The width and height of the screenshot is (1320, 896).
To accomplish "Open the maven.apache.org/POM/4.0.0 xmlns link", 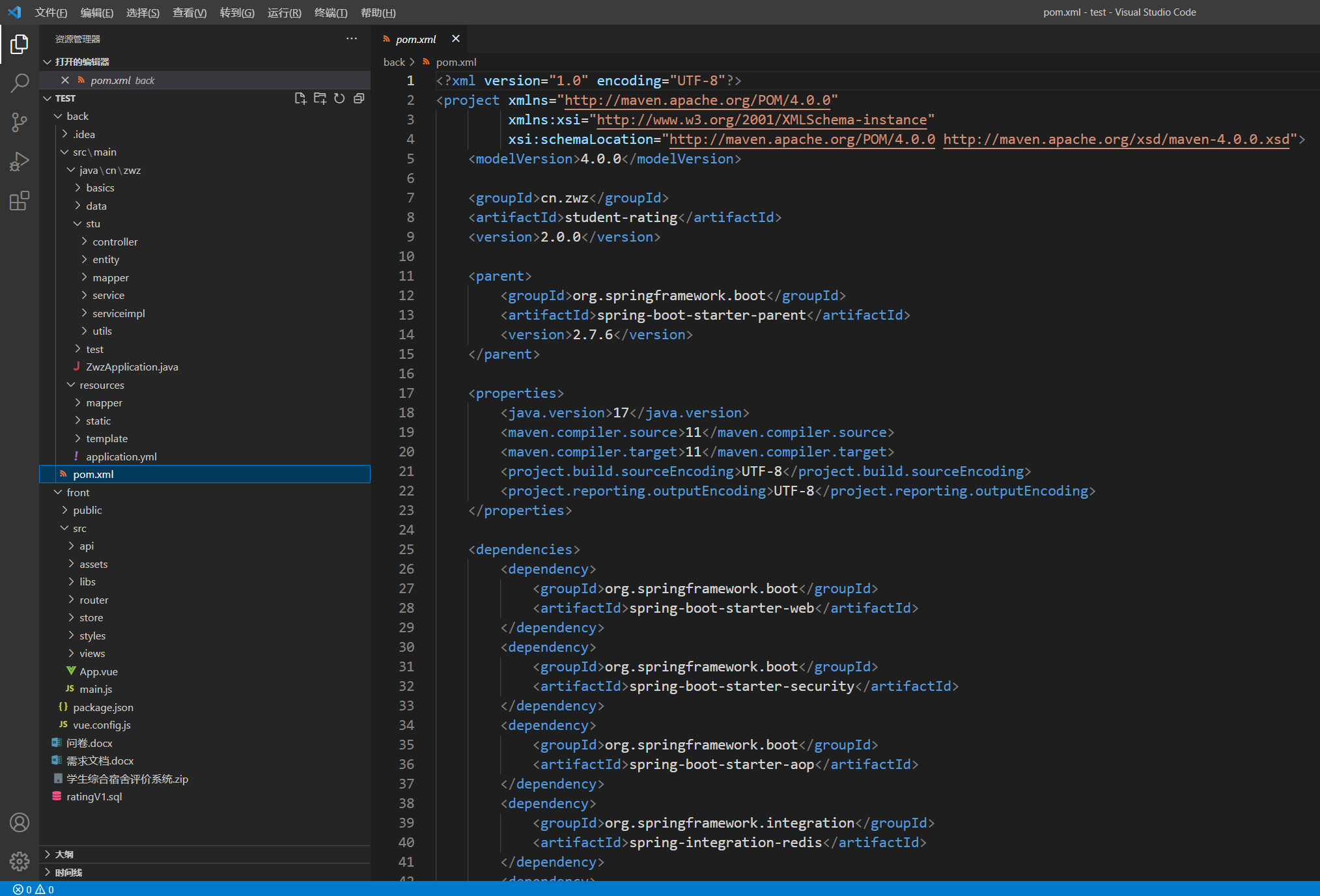I will 697,100.
